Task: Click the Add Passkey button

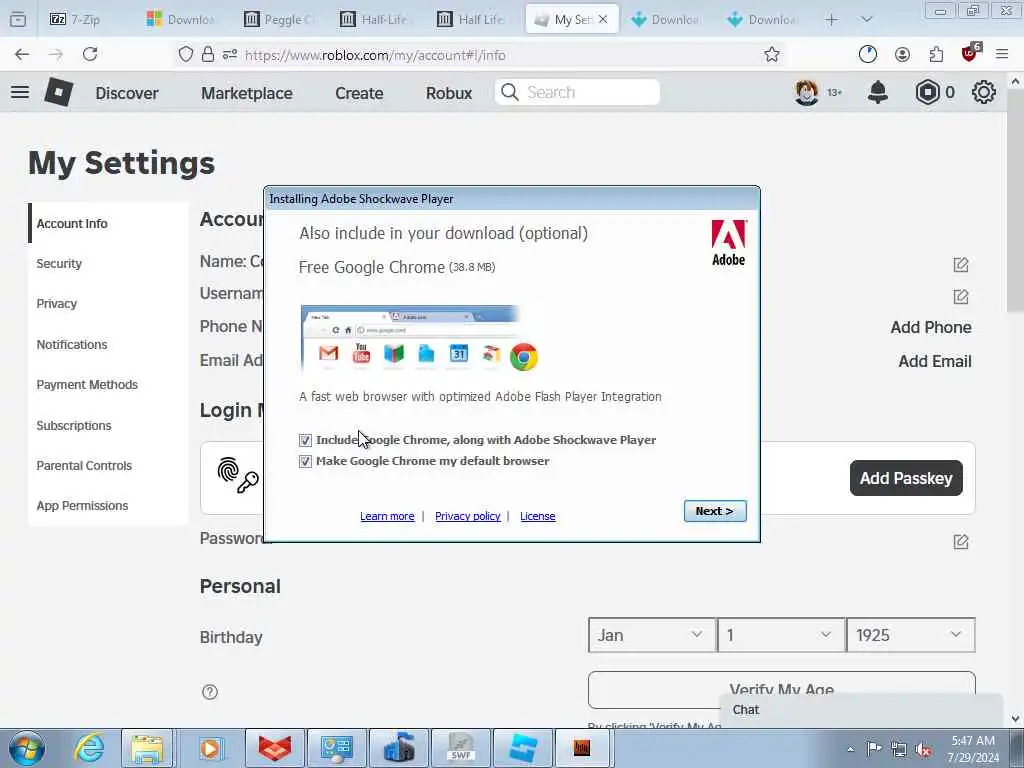Action: pos(906,478)
